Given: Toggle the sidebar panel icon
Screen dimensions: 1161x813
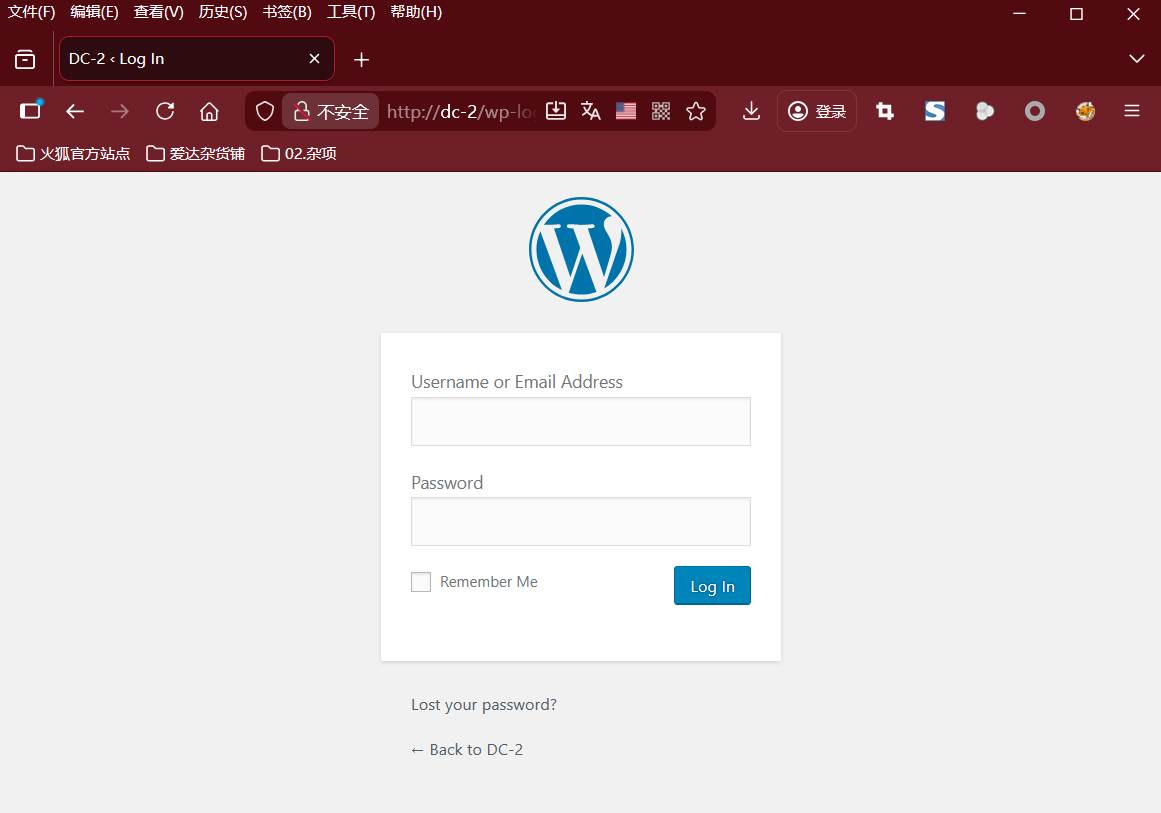Looking at the screenshot, I should click(30, 111).
